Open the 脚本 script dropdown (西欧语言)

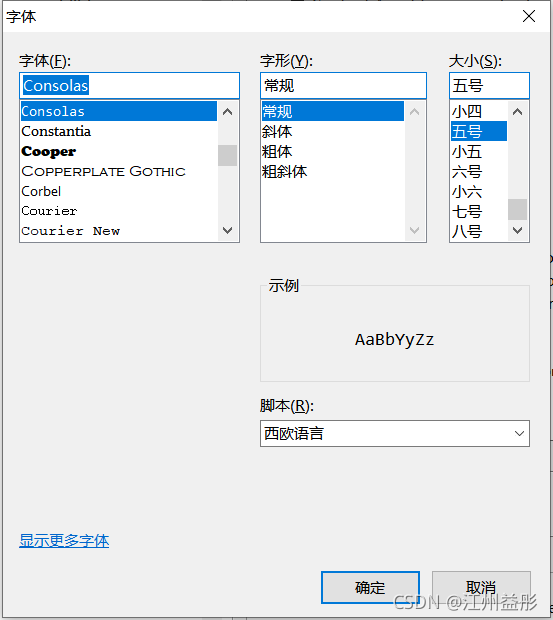tap(394, 433)
